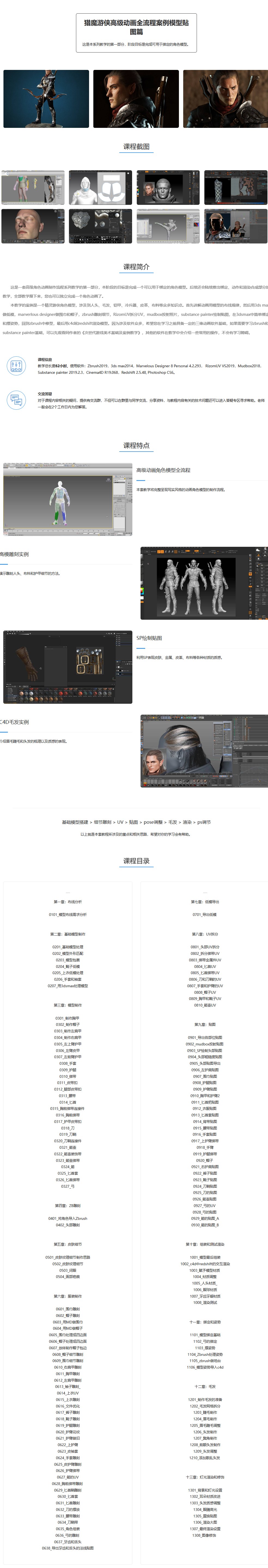Open the Substance Painter leather glove image
Screen dimensions: 268x1568
pyautogui.click(x=68, y=667)
